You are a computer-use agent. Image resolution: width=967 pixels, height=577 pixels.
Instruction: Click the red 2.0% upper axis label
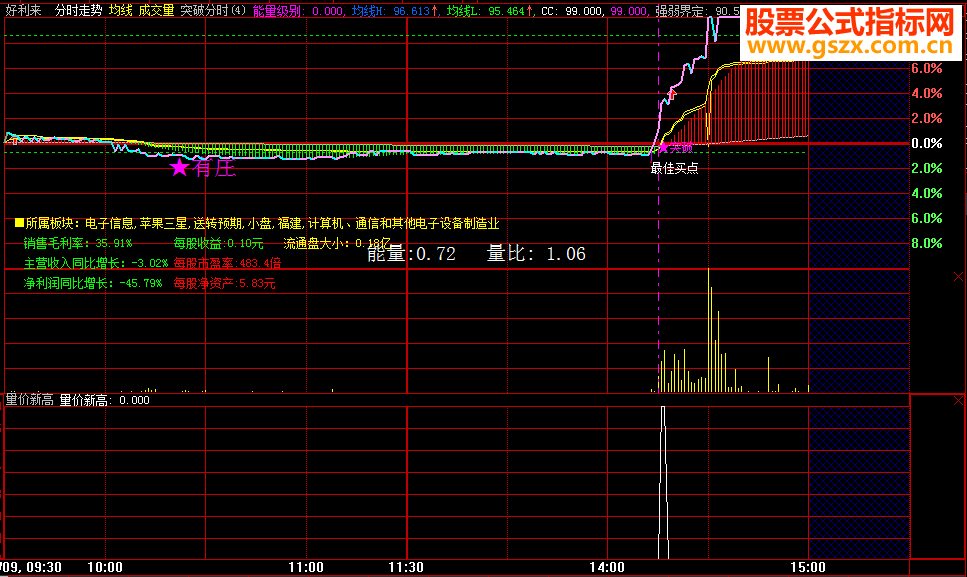pos(927,118)
